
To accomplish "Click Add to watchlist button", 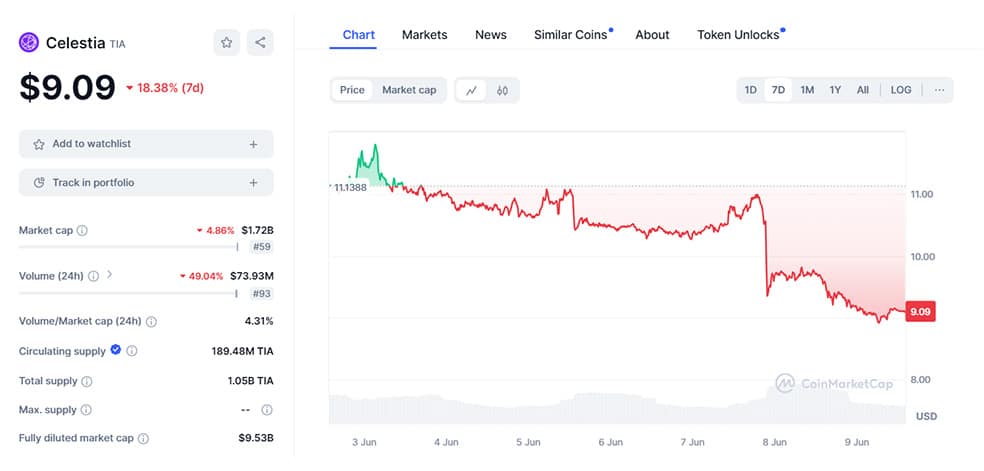I will point(146,144).
